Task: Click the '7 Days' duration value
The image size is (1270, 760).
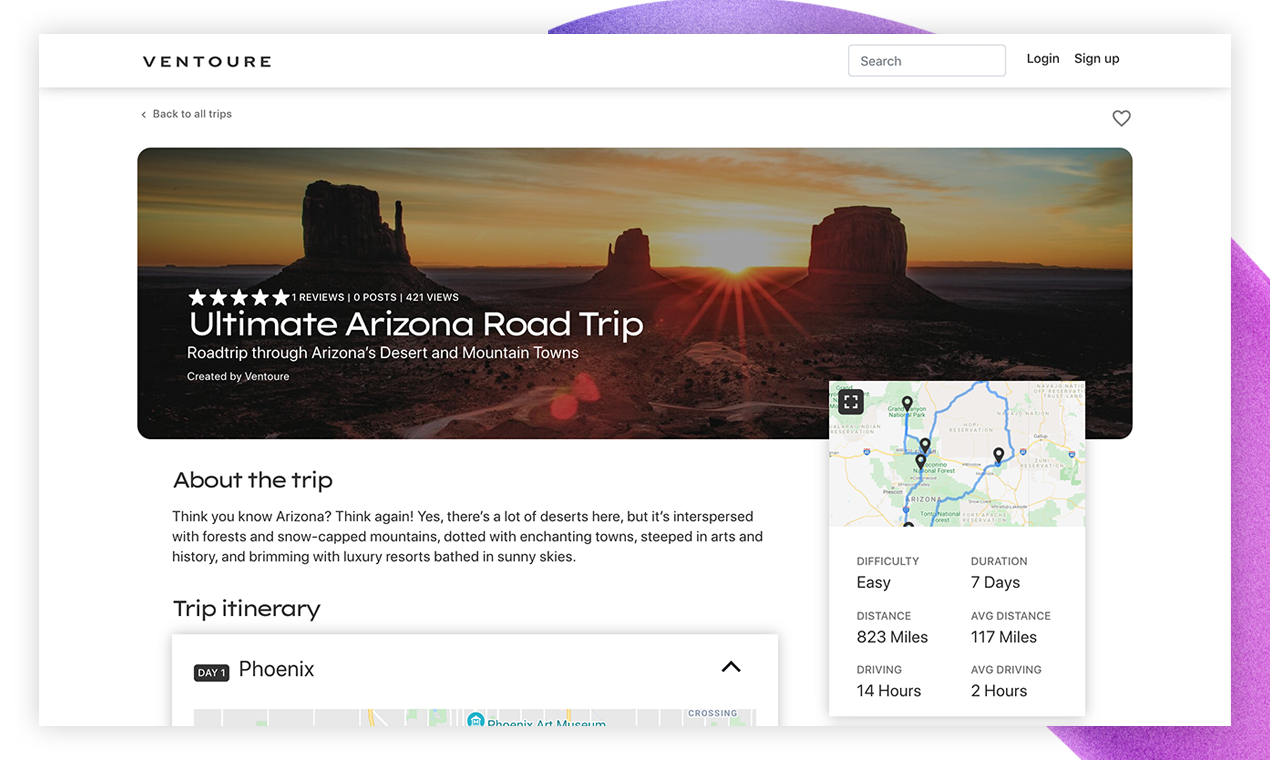Action: coord(996,583)
